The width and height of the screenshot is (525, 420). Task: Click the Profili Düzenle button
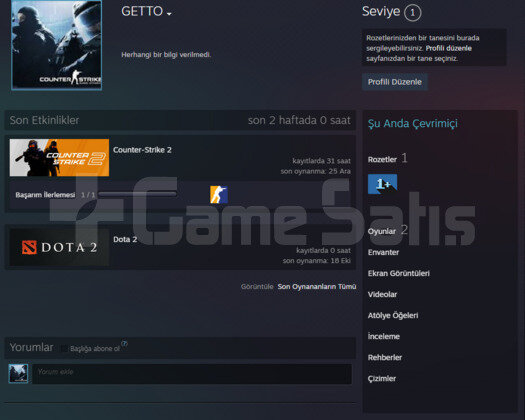(394, 82)
